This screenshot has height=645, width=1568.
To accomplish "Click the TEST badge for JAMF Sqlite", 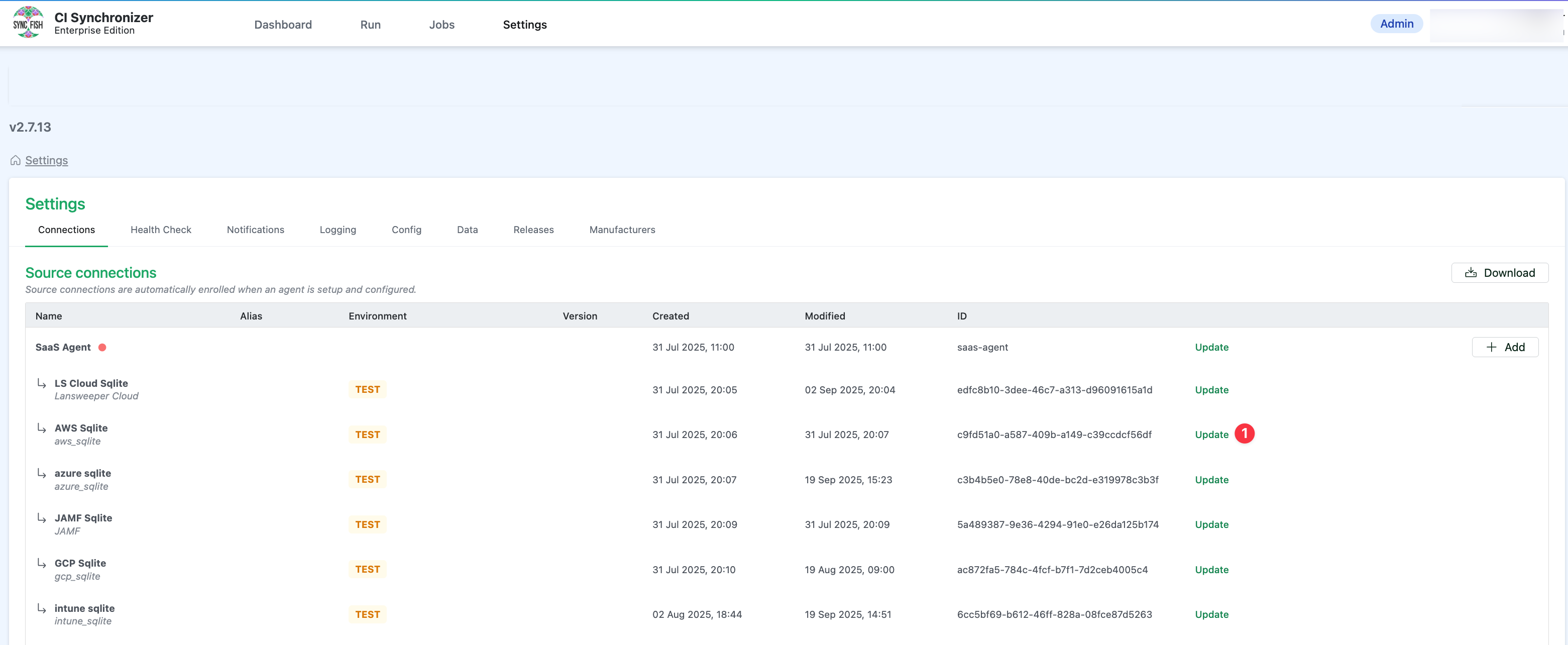I will coord(368,524).
